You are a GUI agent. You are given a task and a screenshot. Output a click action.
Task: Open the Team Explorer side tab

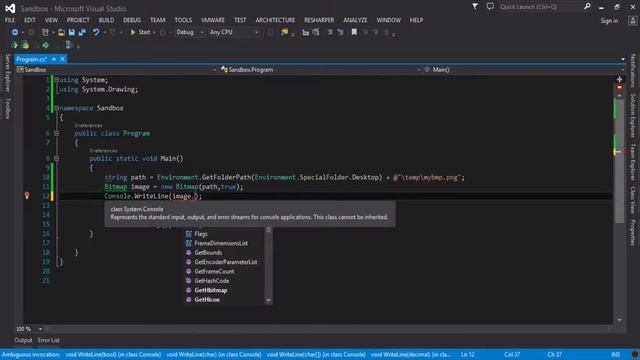point(633,162)
